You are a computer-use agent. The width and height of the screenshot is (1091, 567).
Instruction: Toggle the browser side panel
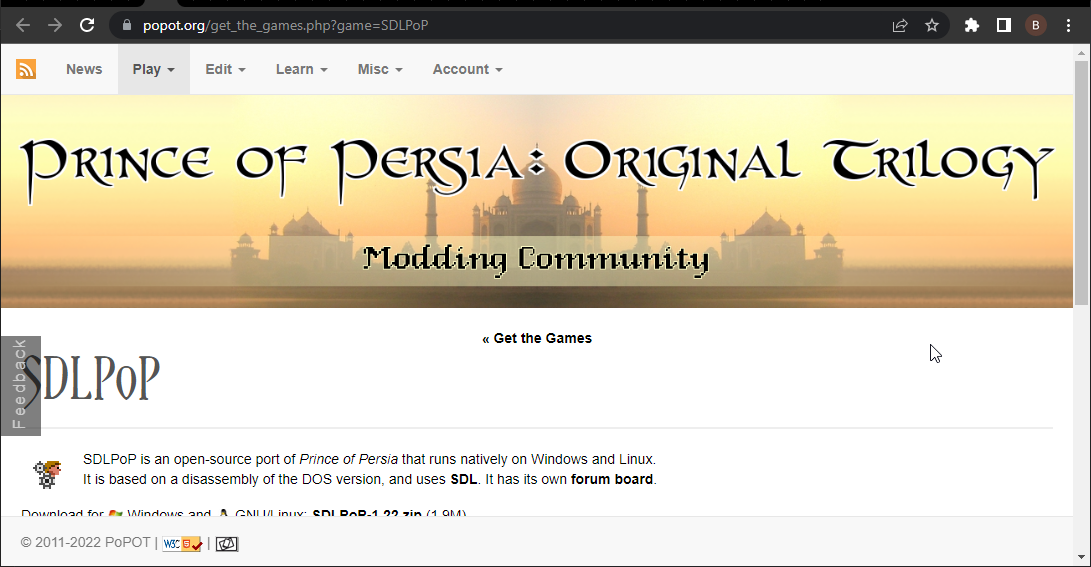point(1003,26)
